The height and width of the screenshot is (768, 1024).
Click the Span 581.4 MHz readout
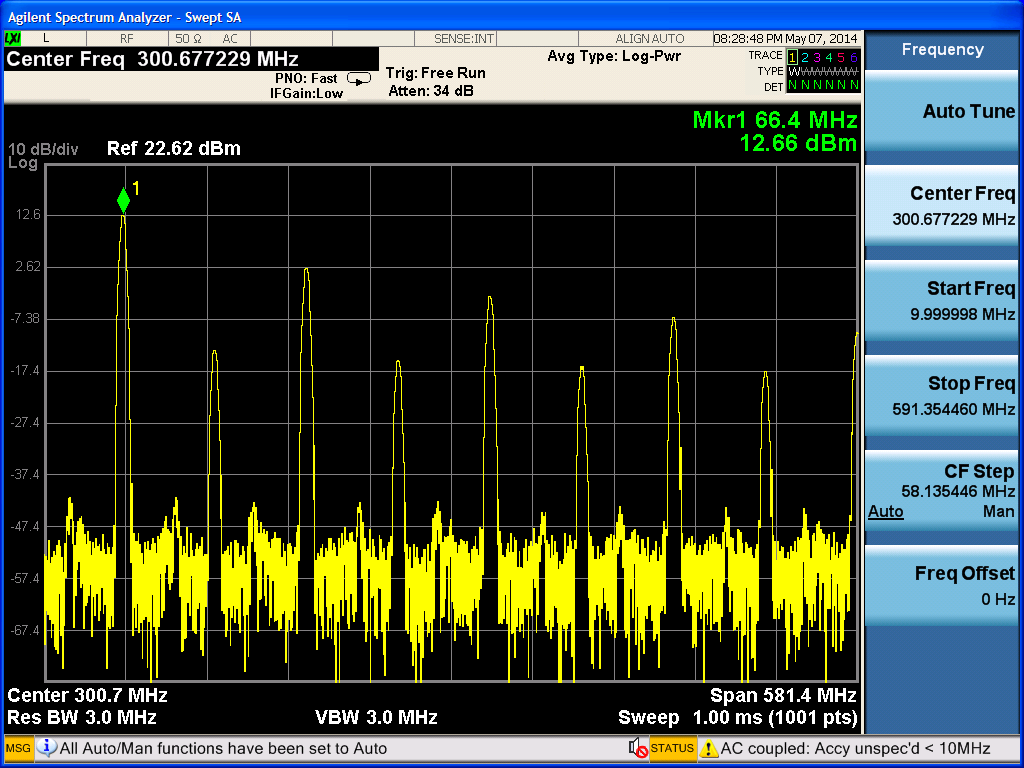tap(783, 695)
